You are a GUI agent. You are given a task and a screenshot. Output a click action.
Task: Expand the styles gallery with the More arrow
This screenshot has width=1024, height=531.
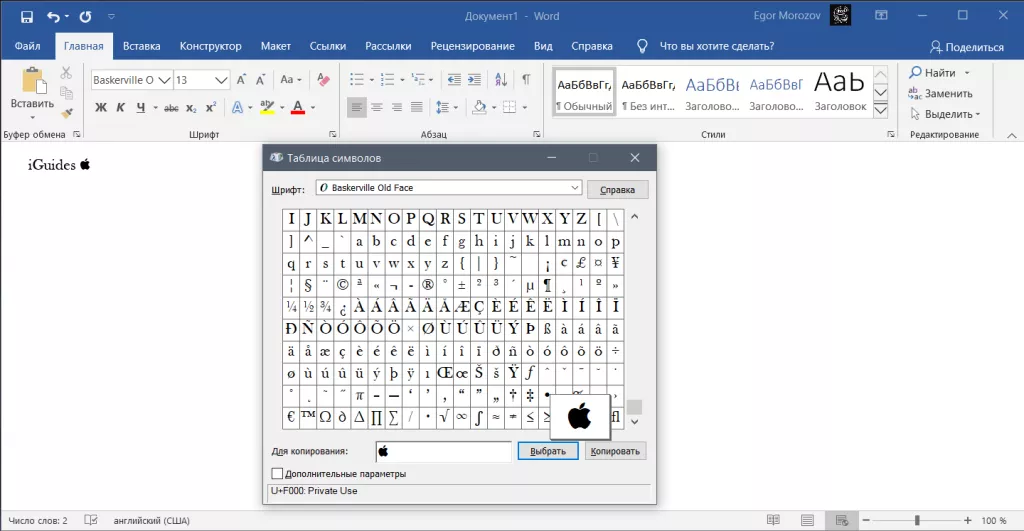881,111
